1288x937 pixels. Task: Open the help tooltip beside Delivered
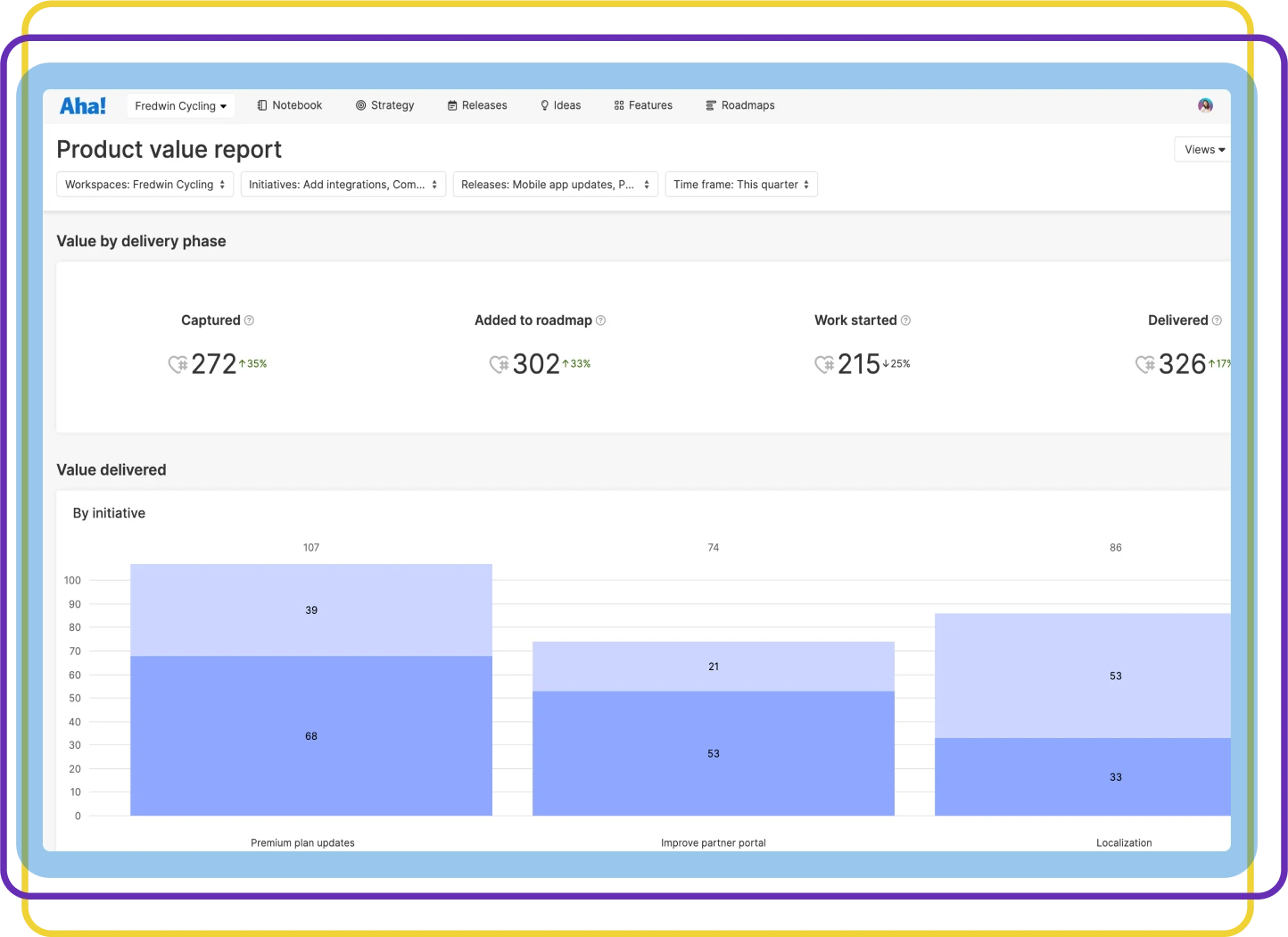(1217, 319)
